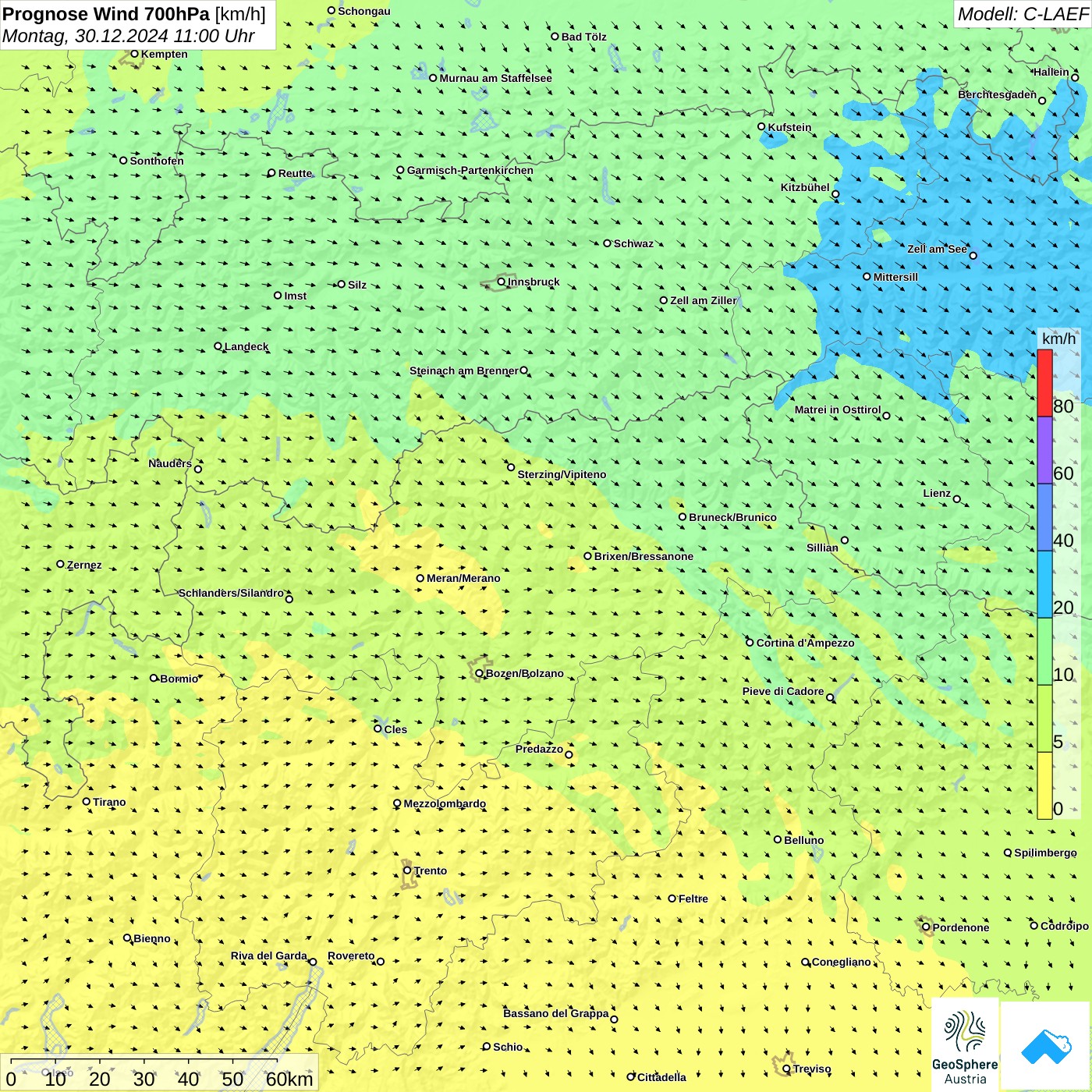Click the Kufstein location marker

tap(762, 126)
